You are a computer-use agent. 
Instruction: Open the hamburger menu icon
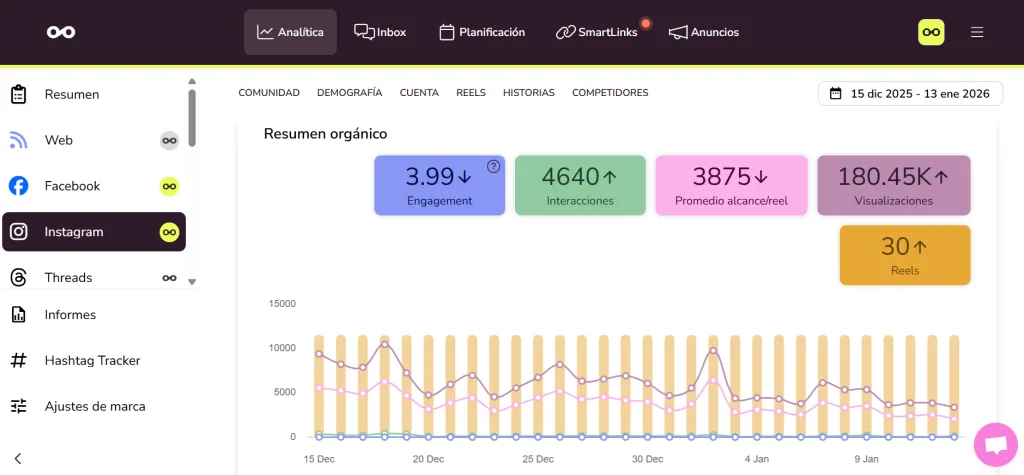point(977,32)
